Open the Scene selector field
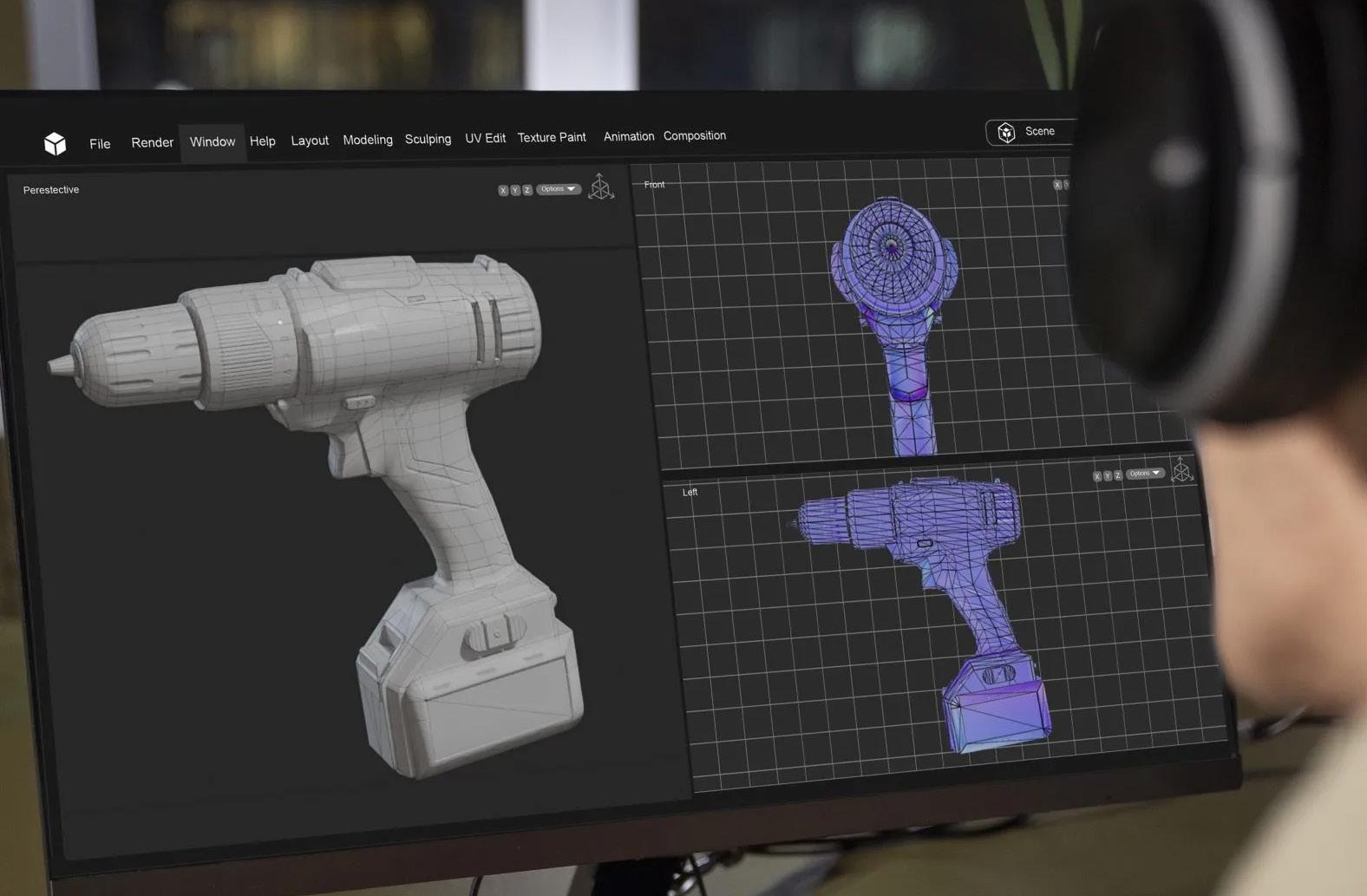Screen dimensions: 1367x896 pyautogui.click(x=1030, y=132)
